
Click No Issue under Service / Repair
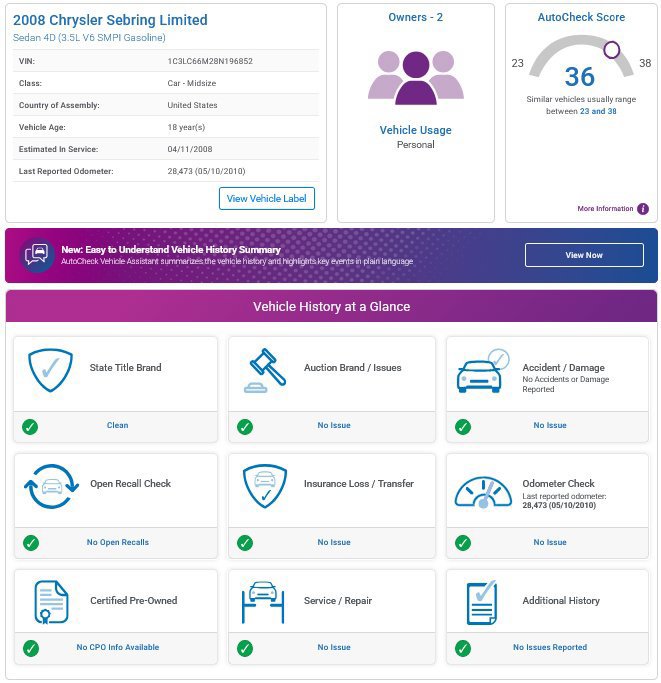[334, 647]
